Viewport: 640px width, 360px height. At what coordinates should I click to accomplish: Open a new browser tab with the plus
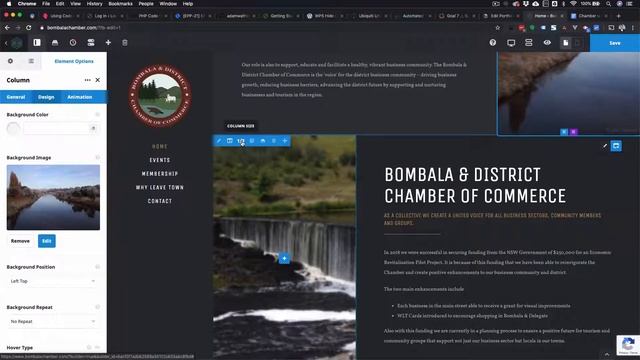click(618, 16)
